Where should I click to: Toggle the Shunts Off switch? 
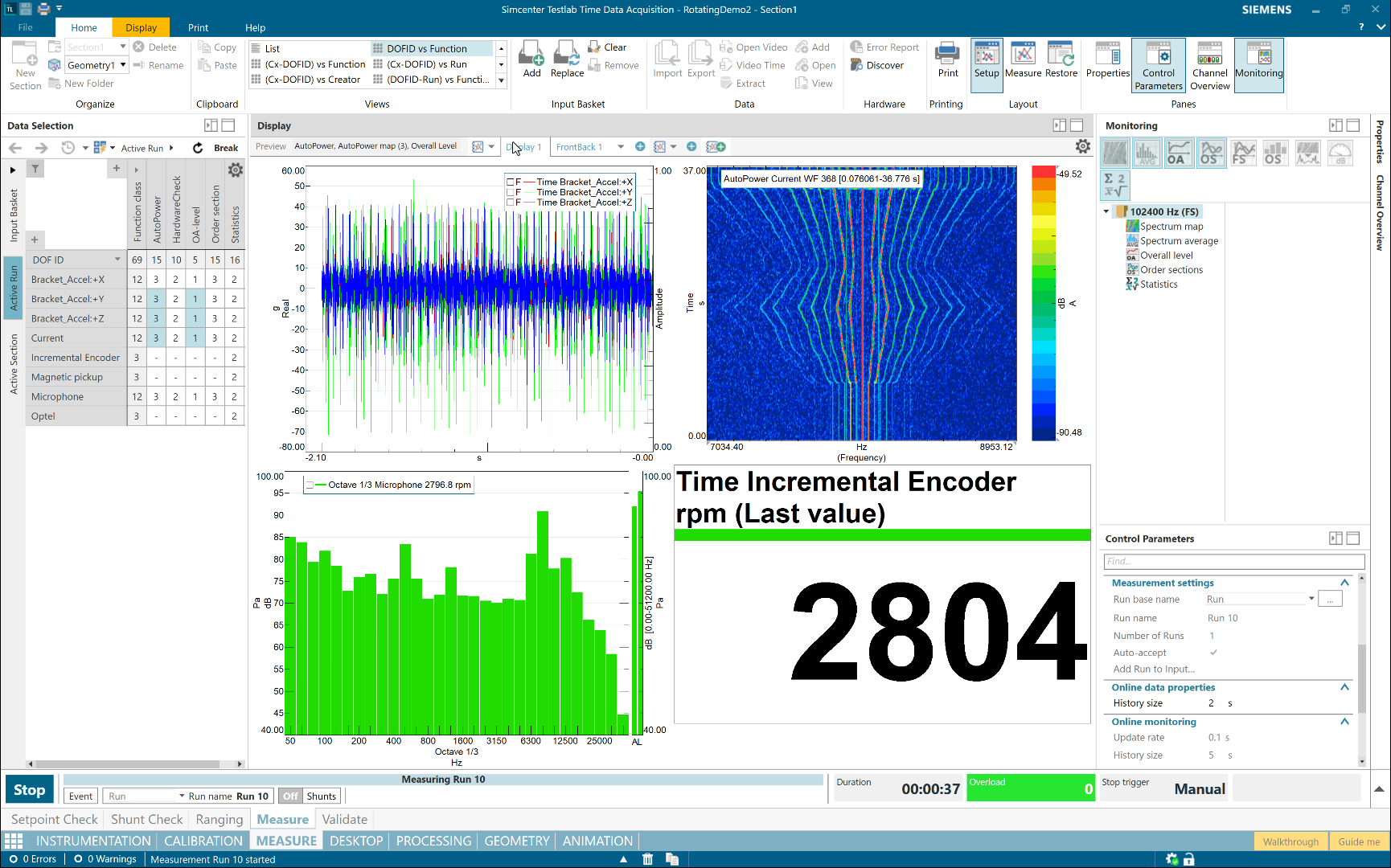pos(290,796)
